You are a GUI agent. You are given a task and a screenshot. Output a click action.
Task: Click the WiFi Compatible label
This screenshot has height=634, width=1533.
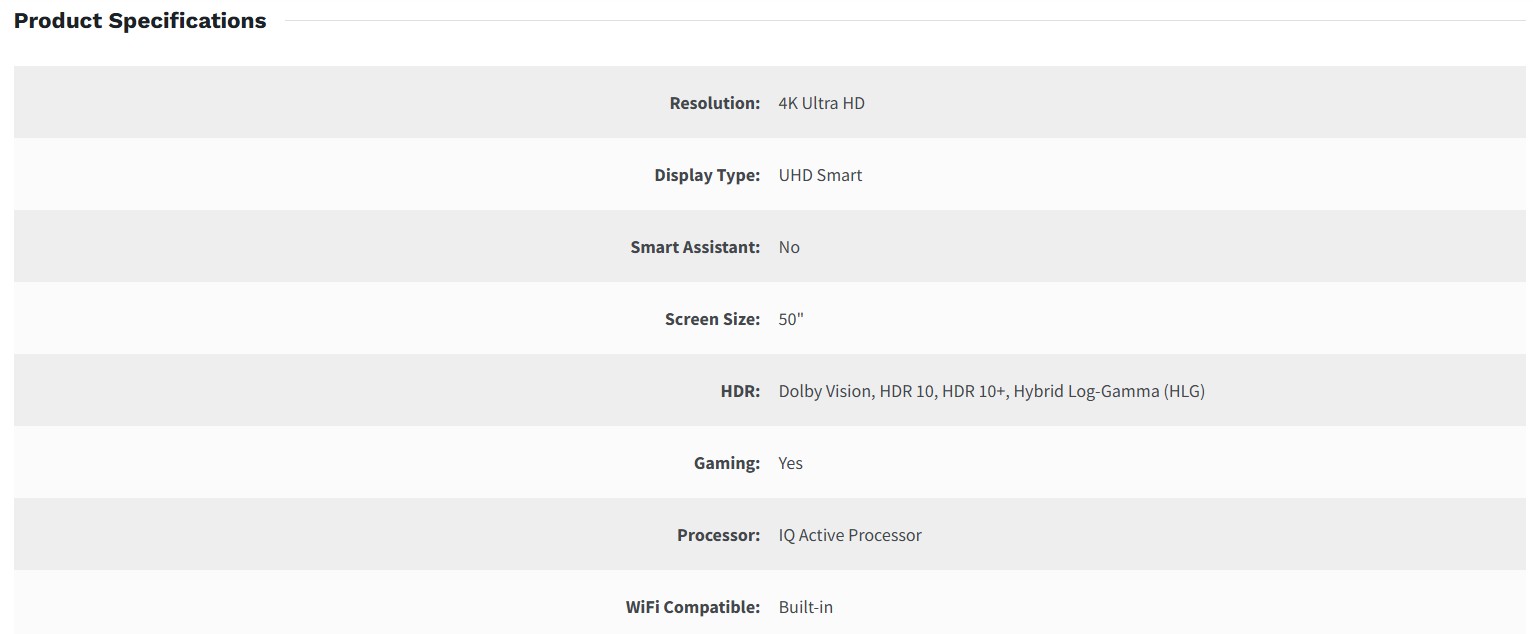click(692, 607)
